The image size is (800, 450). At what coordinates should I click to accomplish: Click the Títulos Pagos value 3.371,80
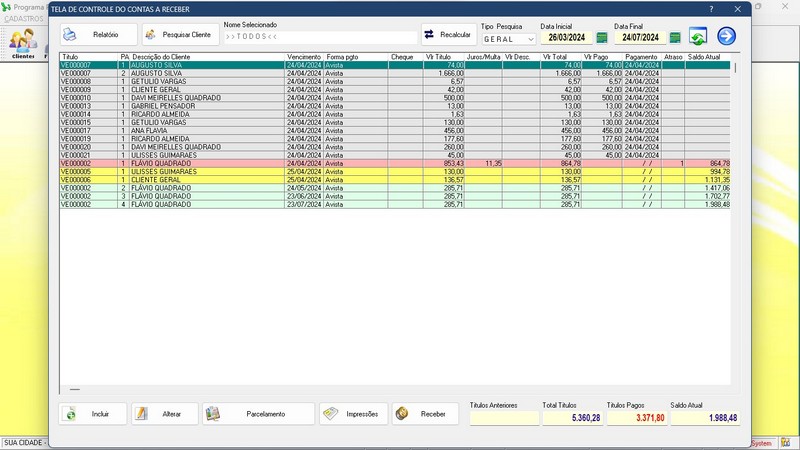[637, 418]
